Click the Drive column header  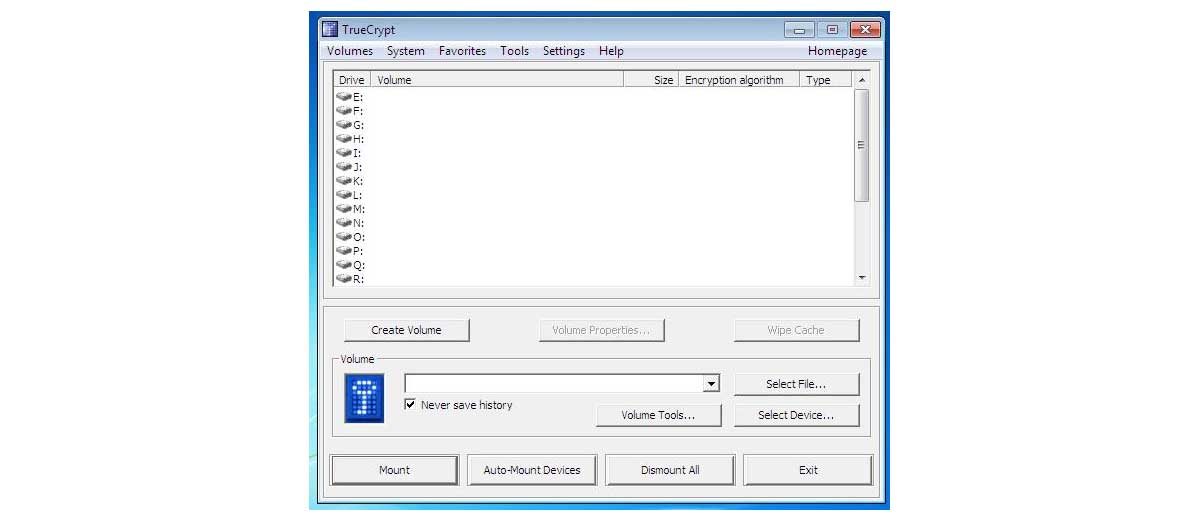(x=352, y=80)
